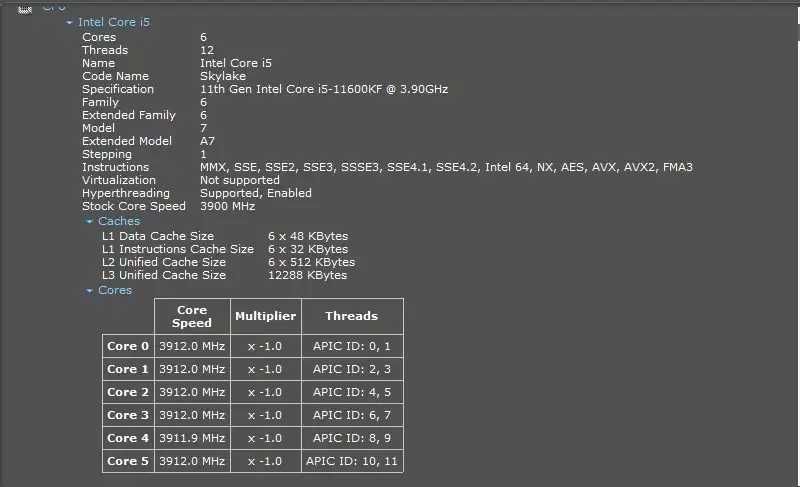Click the APIC ID: 2, 3 cell

coord(352,369)
